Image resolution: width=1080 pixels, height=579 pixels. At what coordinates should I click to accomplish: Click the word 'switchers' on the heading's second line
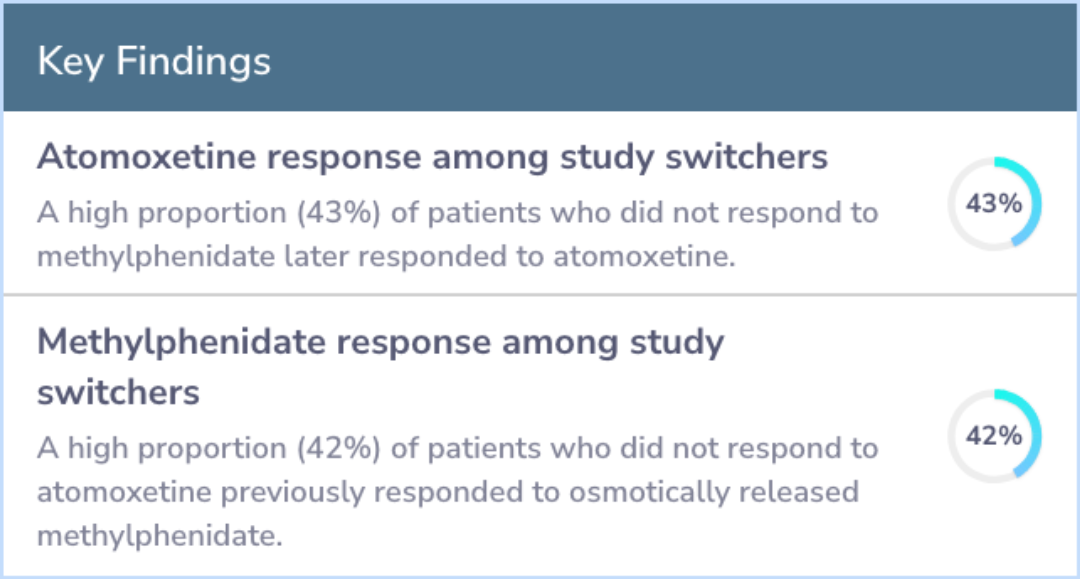click(x=118, y=392)
